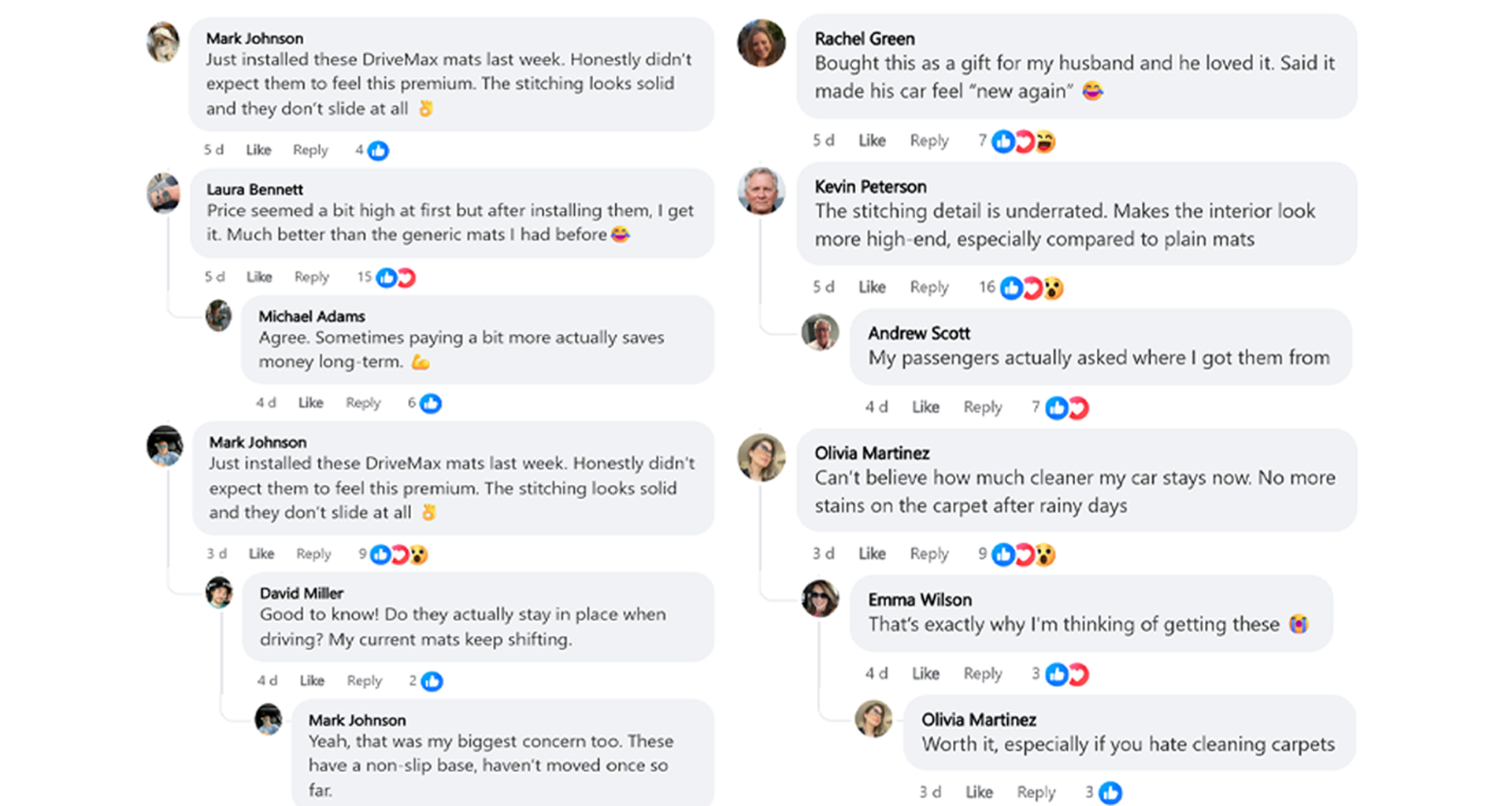Screen dimensions: 1512x806
Task: Click reaction icons on Kevin Peterson's comment
Action: [x=1031, y=289]
